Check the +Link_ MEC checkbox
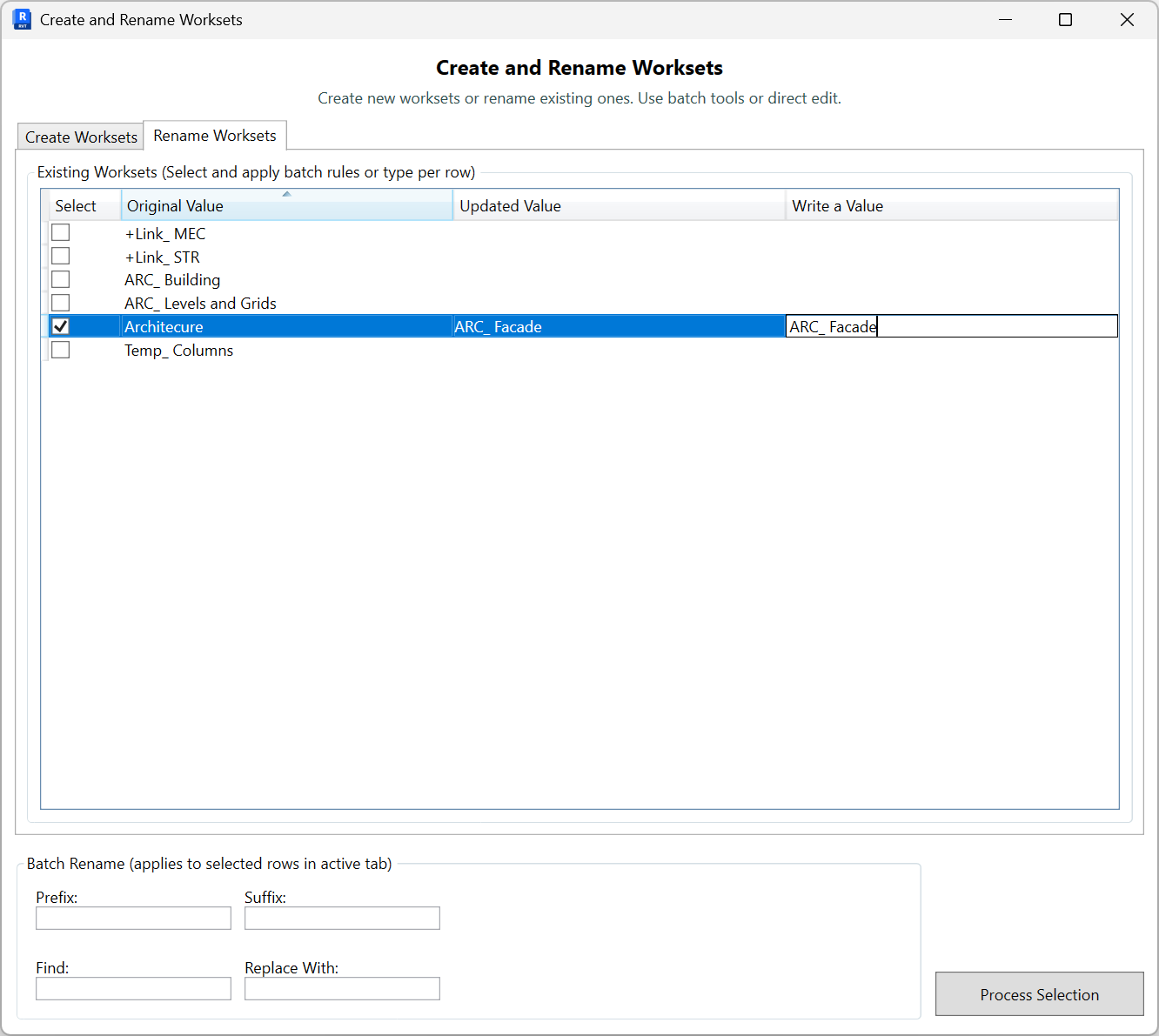 60,232
